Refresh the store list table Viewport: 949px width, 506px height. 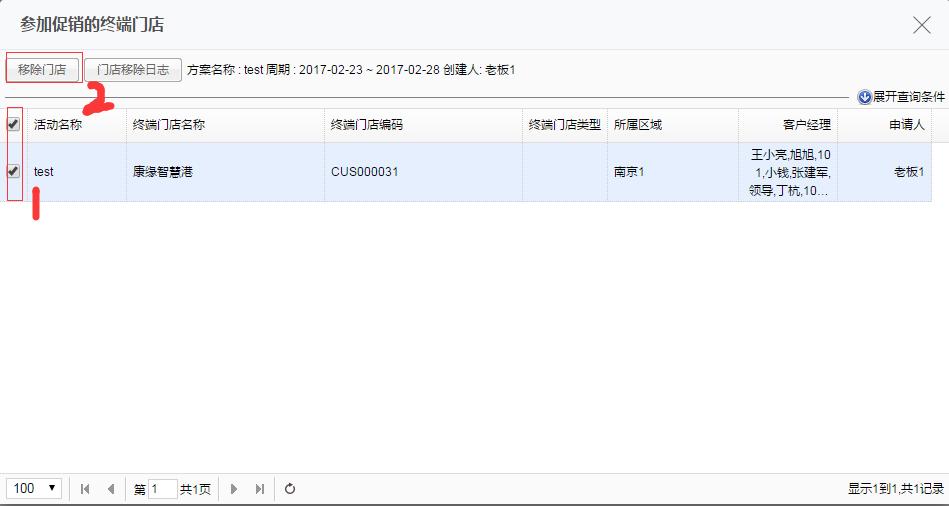coord(290,489)
